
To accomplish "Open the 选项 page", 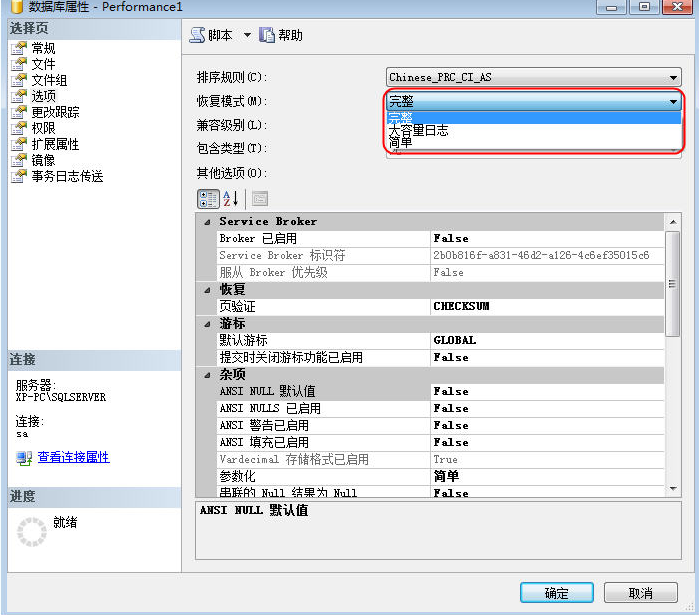I will click(x=43, y=96).
